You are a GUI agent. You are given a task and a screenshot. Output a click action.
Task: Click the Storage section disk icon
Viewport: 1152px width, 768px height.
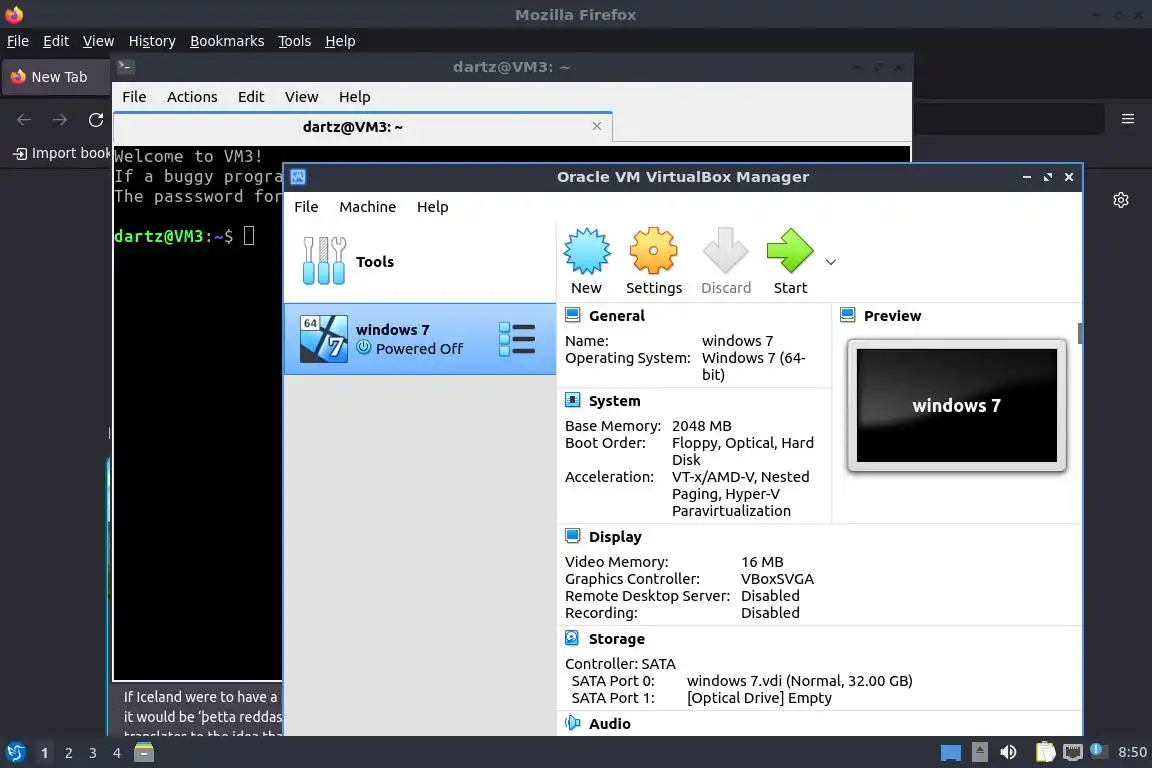click(x=572, y=639)
